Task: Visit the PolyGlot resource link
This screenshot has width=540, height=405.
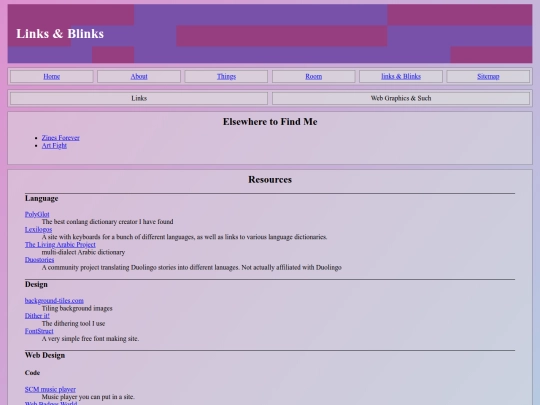Action: pos(37,214)
